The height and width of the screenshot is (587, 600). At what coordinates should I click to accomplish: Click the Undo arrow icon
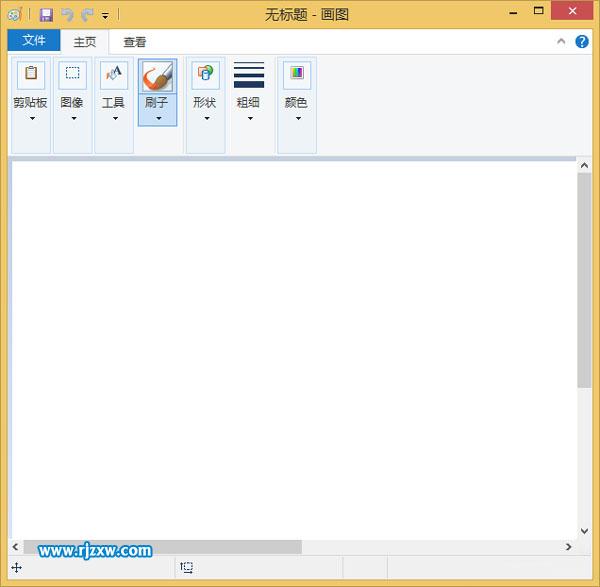click(67, 15)
